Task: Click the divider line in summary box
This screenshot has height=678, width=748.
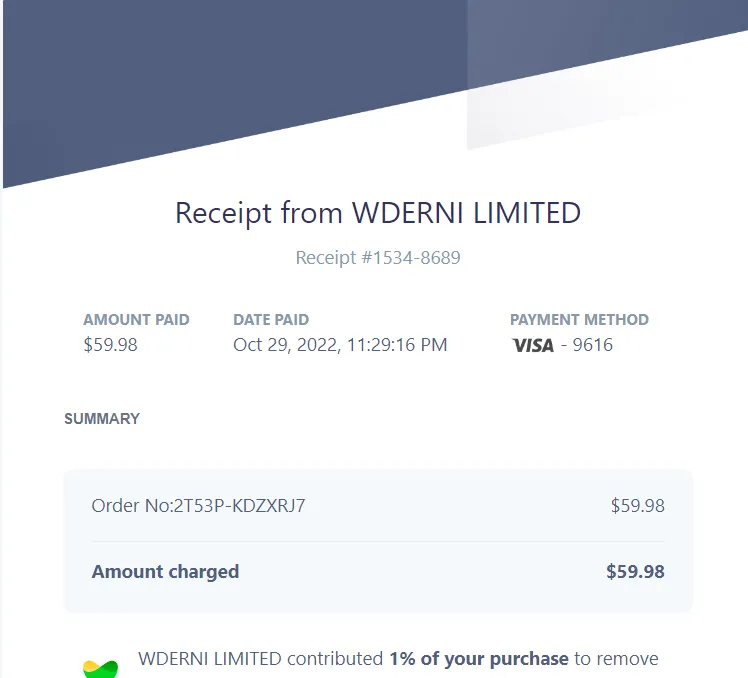Action: point(378,542)
